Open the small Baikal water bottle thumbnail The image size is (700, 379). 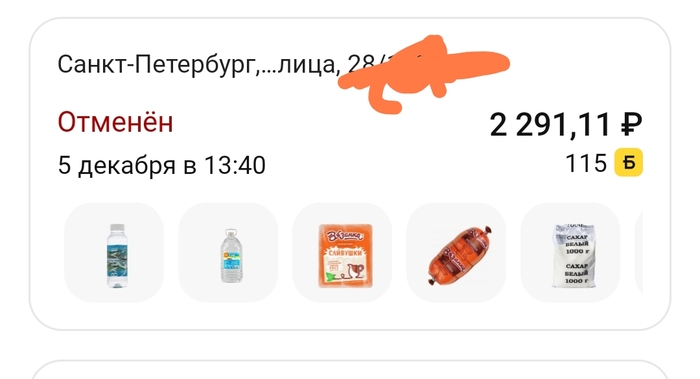[x=114, y=252]
